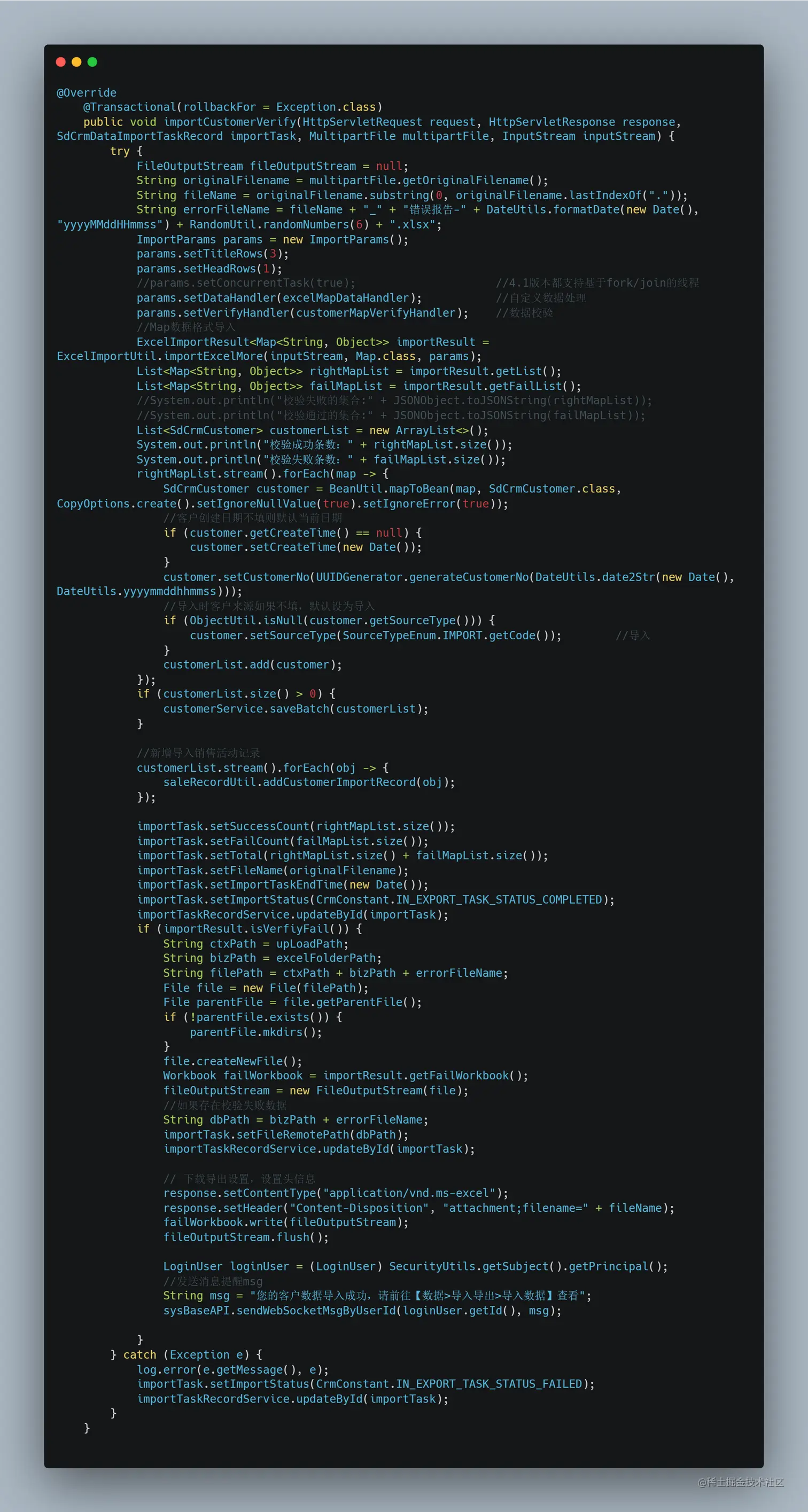
Task: Click "importTask.setImportTaskEndTime(new Date());"
Action: click(283, 885)
